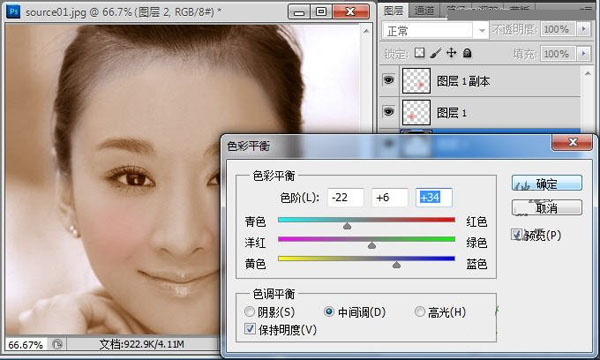Click opacity value field 100%
This screenshot has width=600, height=360.
point(558,29)
